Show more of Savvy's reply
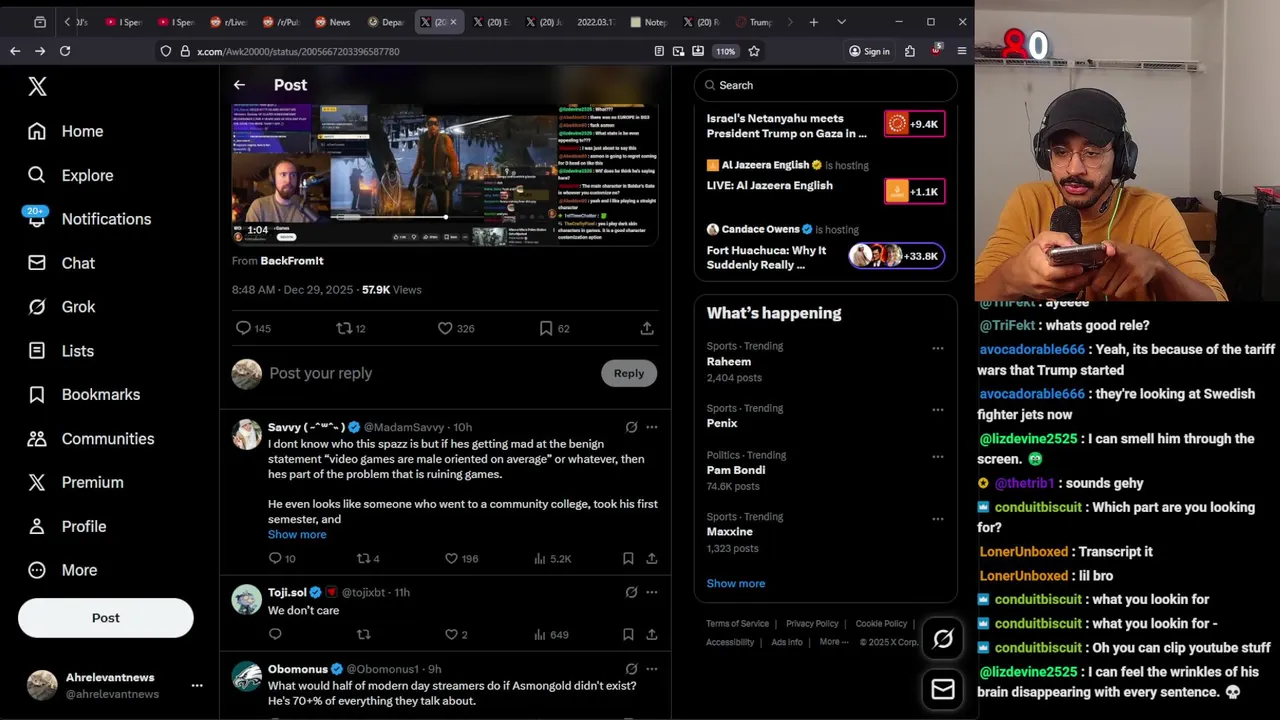1280x720 pixels. (297, 535)
